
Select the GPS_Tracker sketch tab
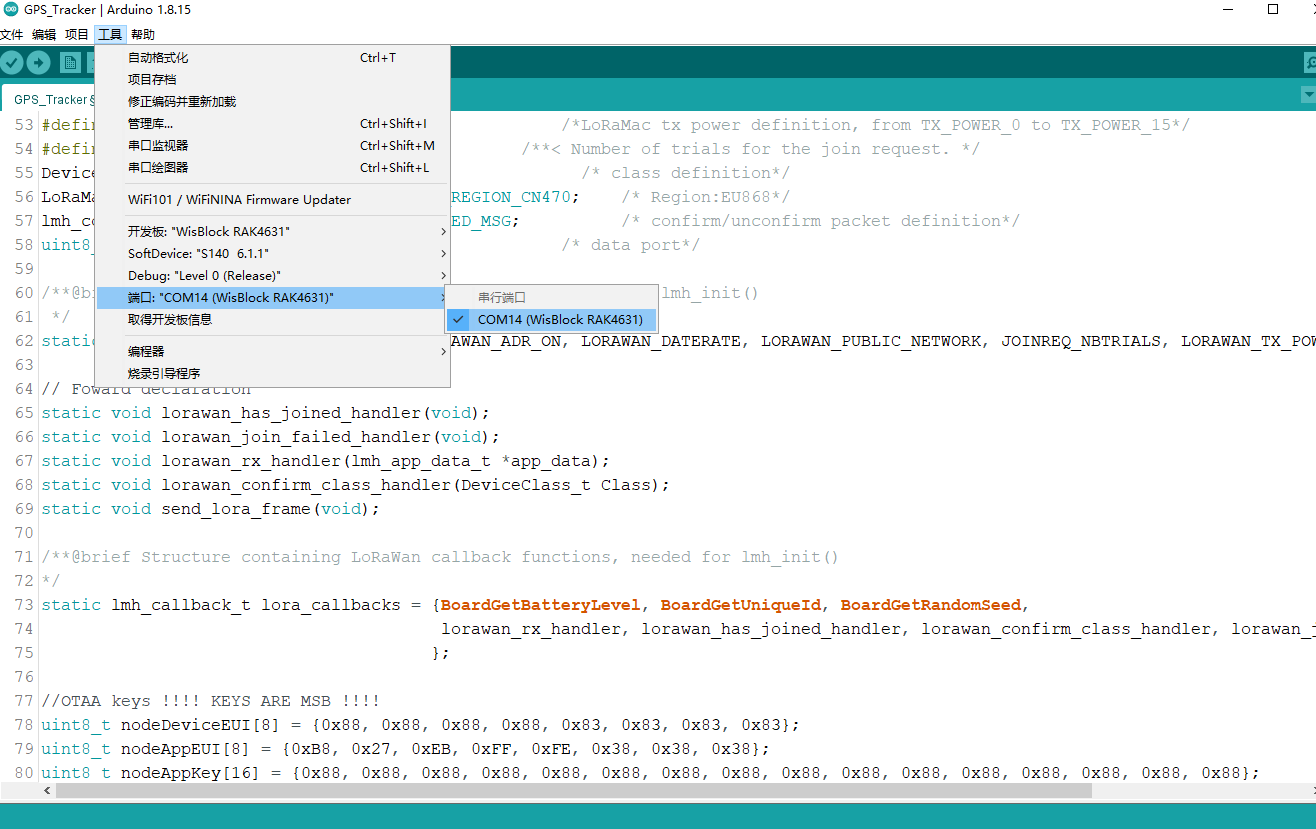point(50,99)
